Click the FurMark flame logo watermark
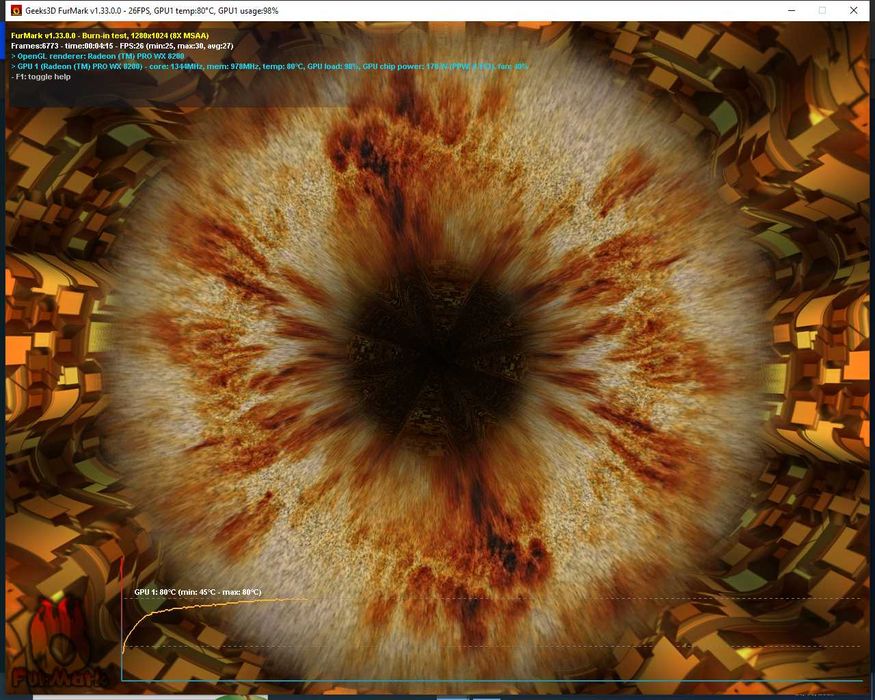 59,642
